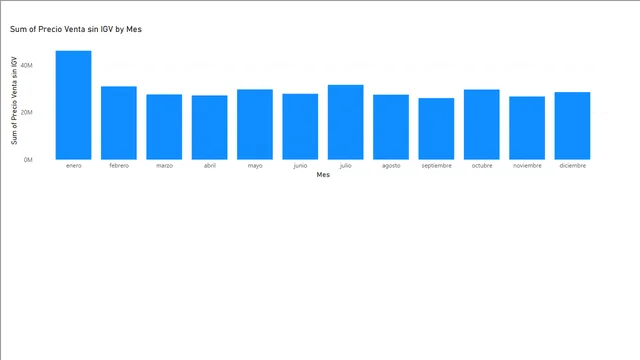Select the septiembre bar in the chart

[436, 129]
